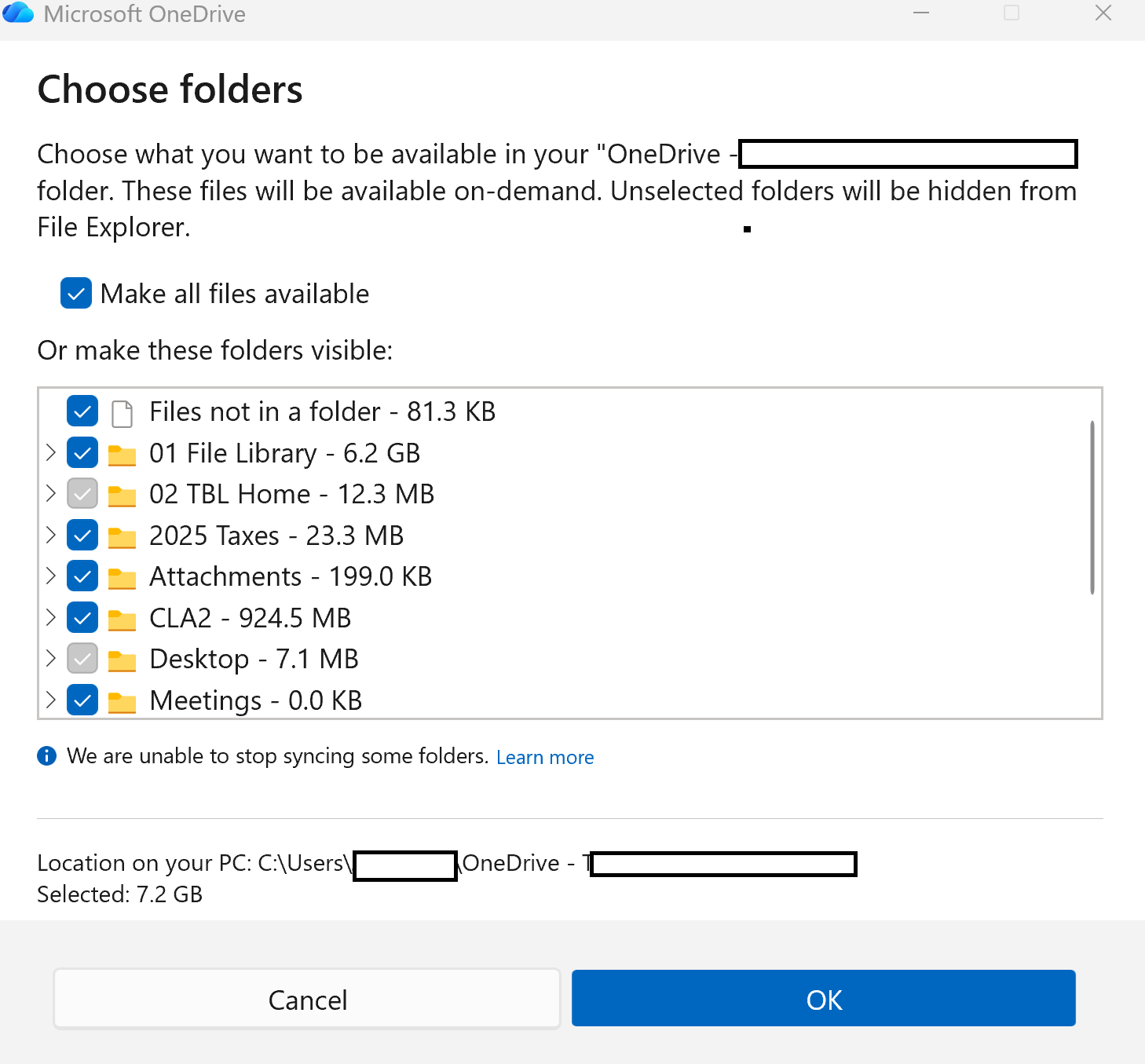Select the 'Files not in a folder - 81.3 KB' label
This screenshot has height=1064, width=1145.
coord(323,411)
